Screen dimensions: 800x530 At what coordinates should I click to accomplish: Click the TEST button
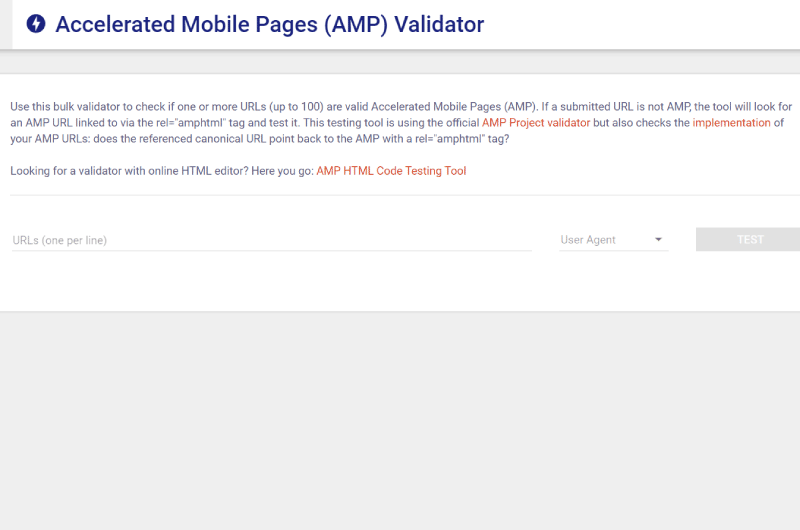point(748,239)
